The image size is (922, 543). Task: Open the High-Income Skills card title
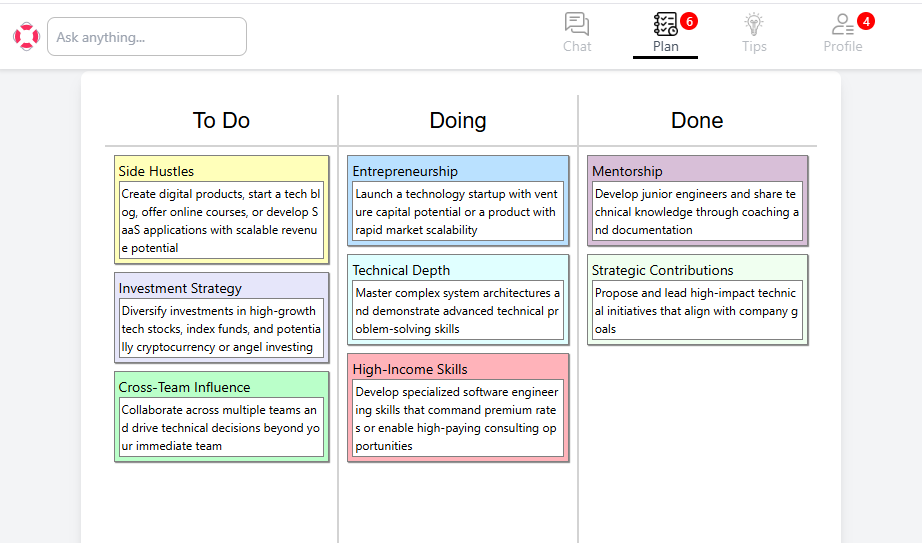click(x=410, y=369)
